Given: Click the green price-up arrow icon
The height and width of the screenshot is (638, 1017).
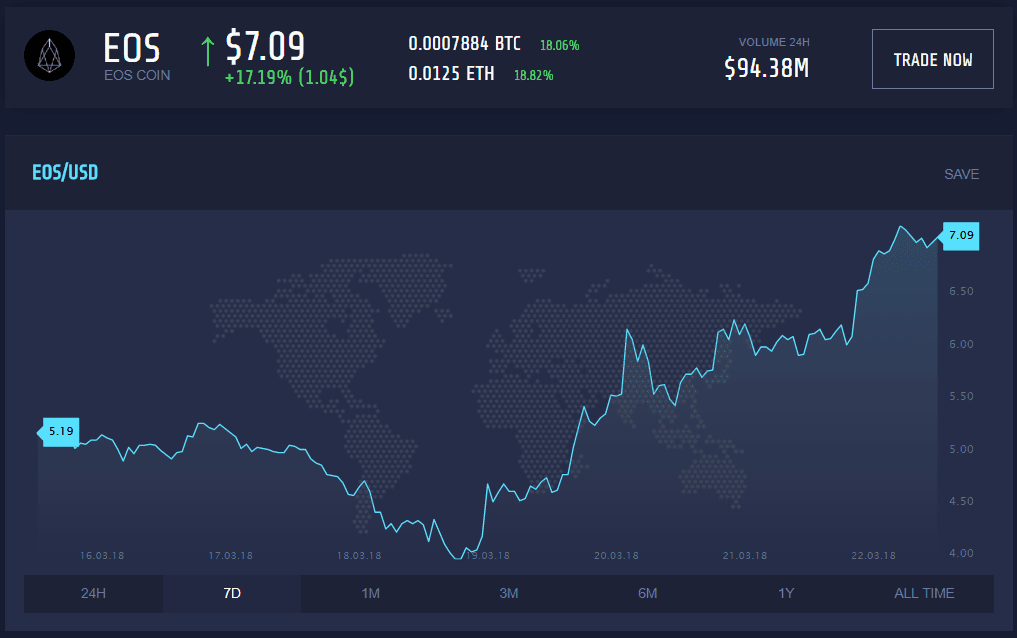Looking at the screenshot, I should (x=208, y=51).
